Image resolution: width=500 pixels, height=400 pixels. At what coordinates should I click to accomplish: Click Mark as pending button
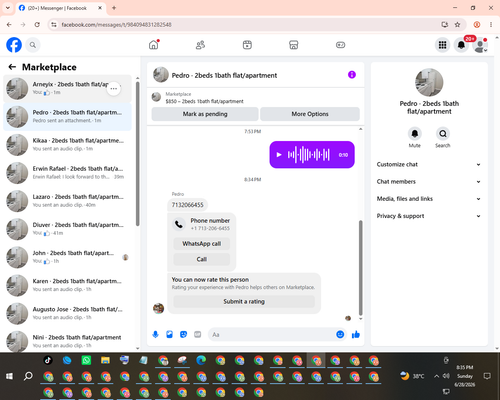coord(205,114)
